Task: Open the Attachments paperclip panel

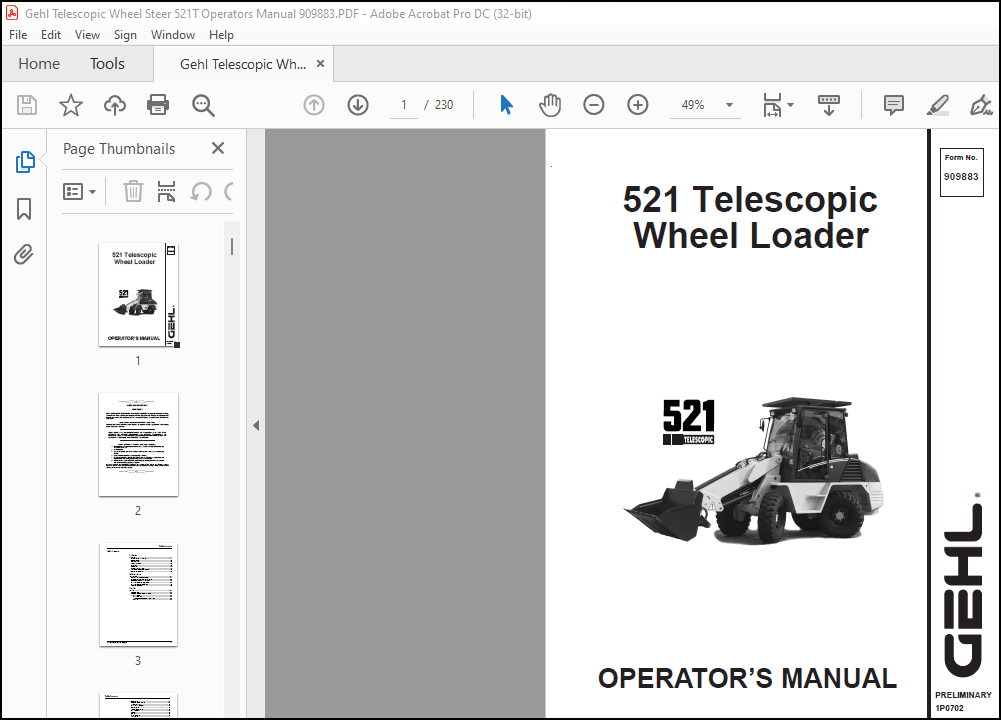Action: (24, 255)
